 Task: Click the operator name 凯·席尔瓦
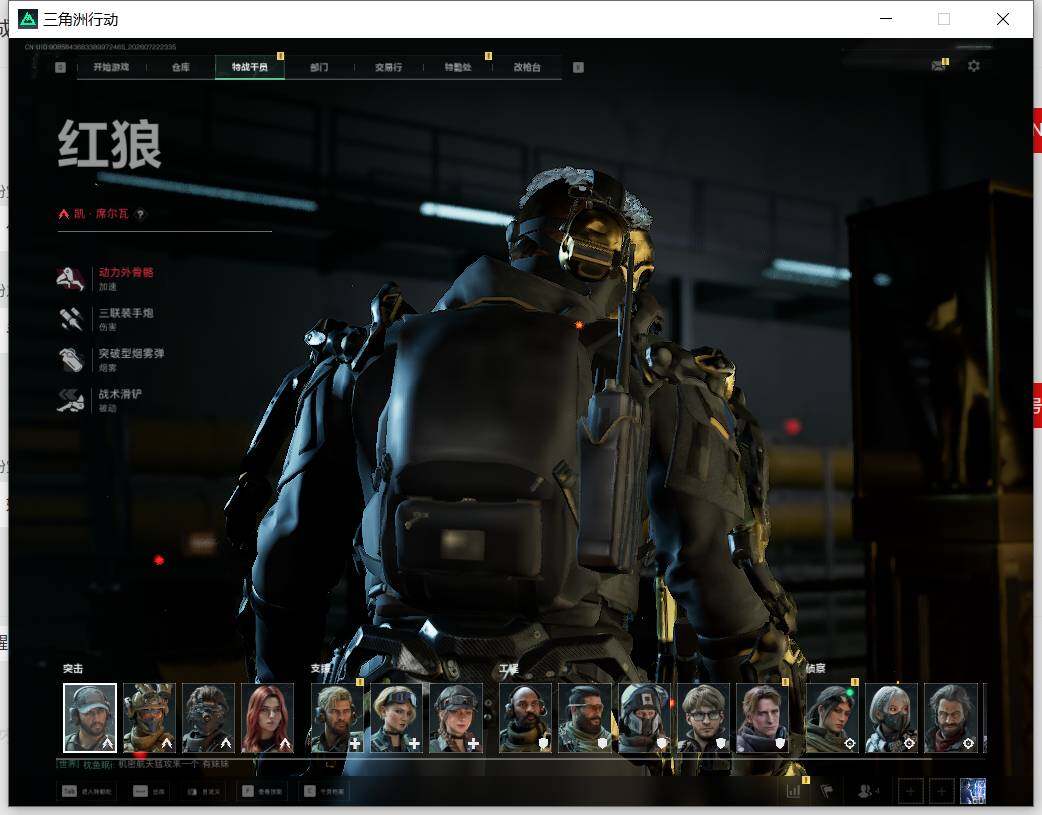click(101, 214)
